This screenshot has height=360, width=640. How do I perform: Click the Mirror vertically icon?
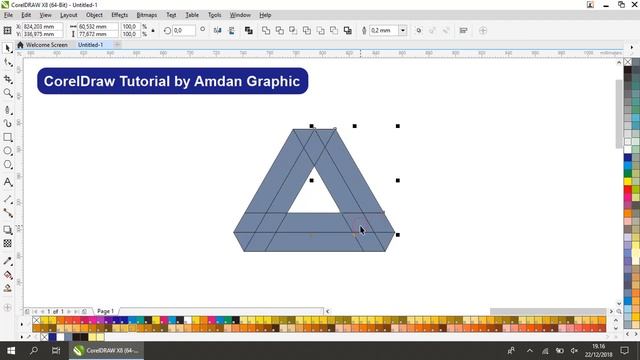click(x=231, y=30)
